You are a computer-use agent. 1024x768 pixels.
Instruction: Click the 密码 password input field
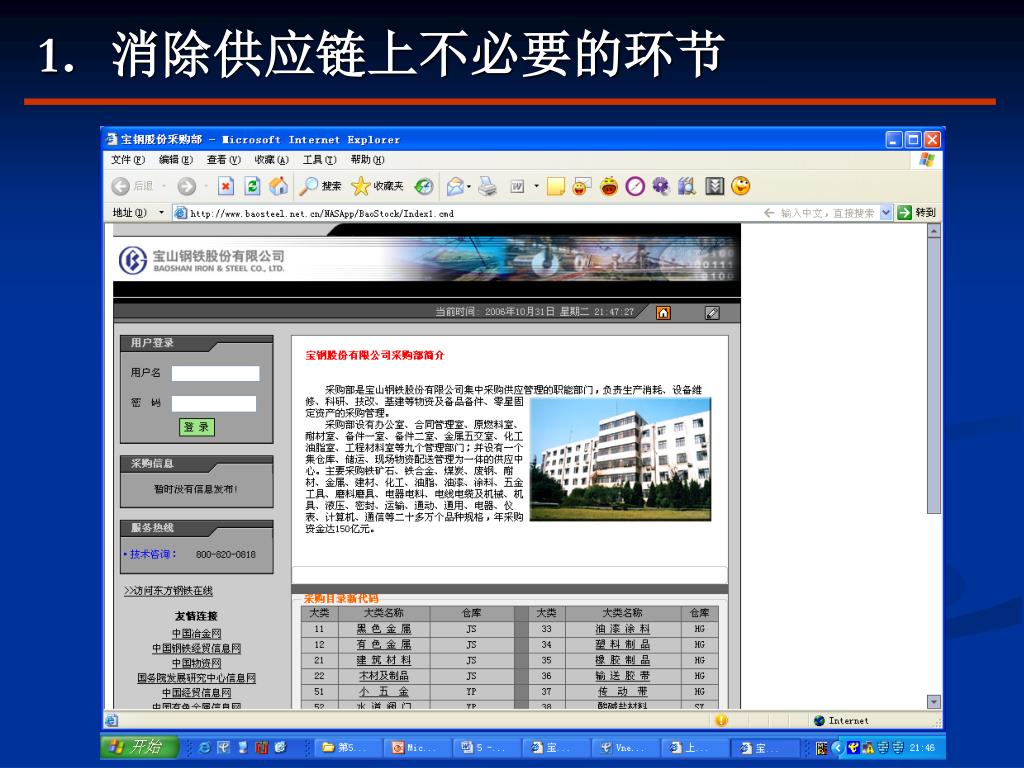pyautogui.click(x=214, y=404)
